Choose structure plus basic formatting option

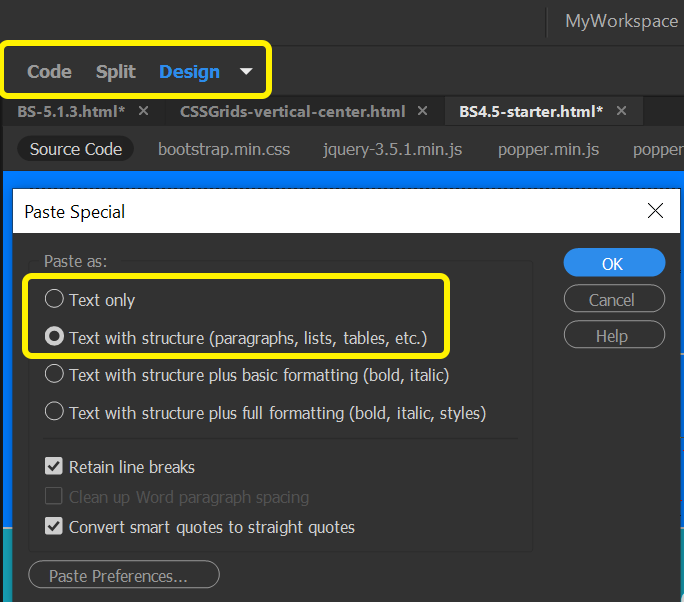(54, 375)
